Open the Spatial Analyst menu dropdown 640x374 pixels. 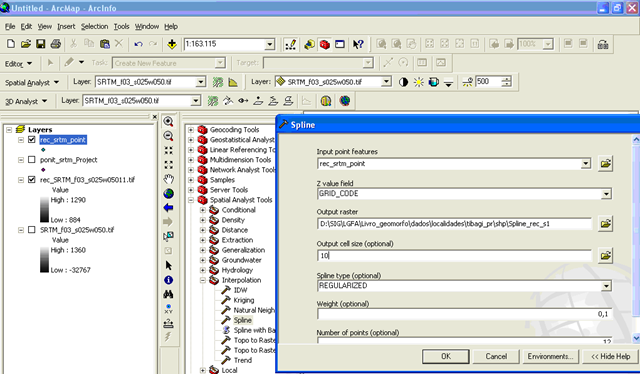pyautogui.click(x=32, y=82)
